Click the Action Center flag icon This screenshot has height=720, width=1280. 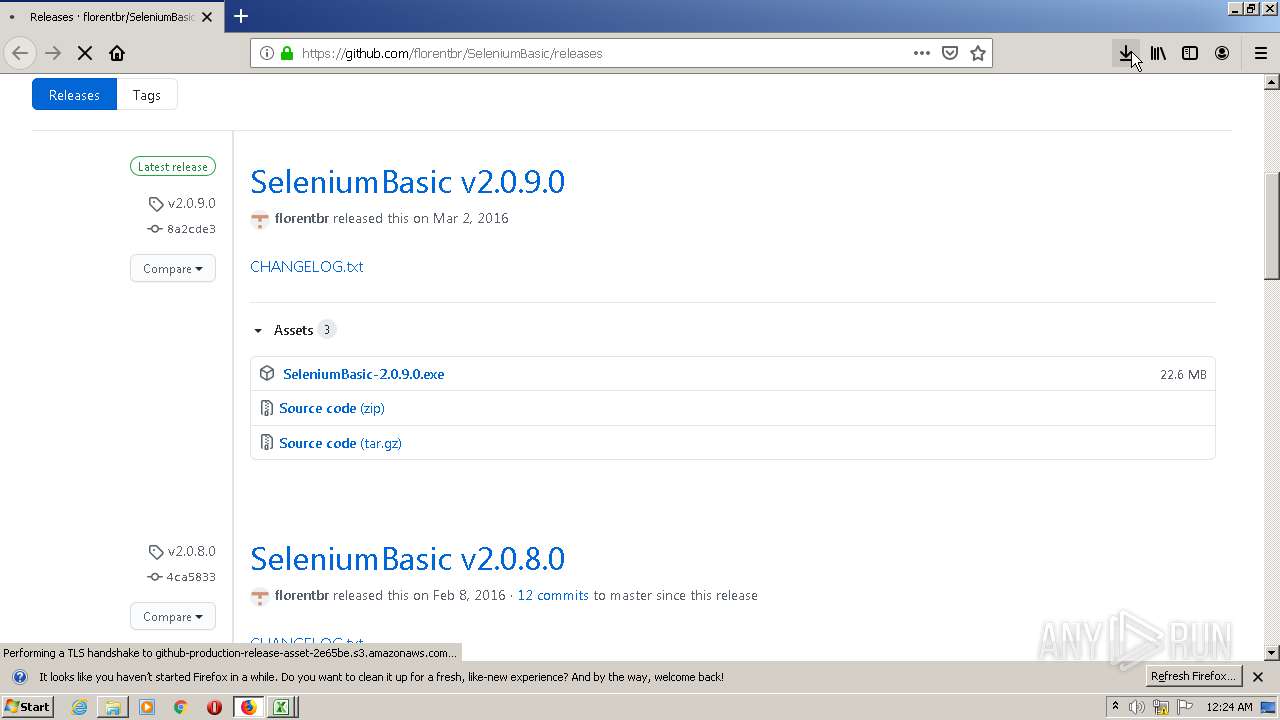tap(1184, 707)
